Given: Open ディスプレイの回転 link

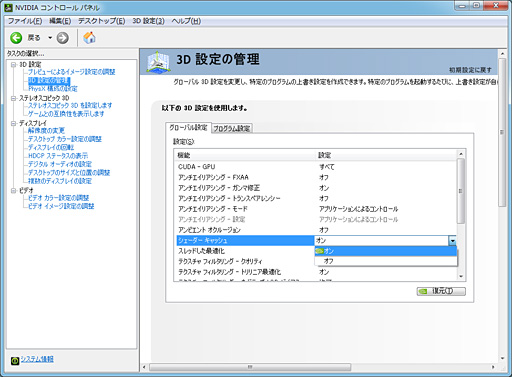Looking at the screenshot, I should pos(51,147).
